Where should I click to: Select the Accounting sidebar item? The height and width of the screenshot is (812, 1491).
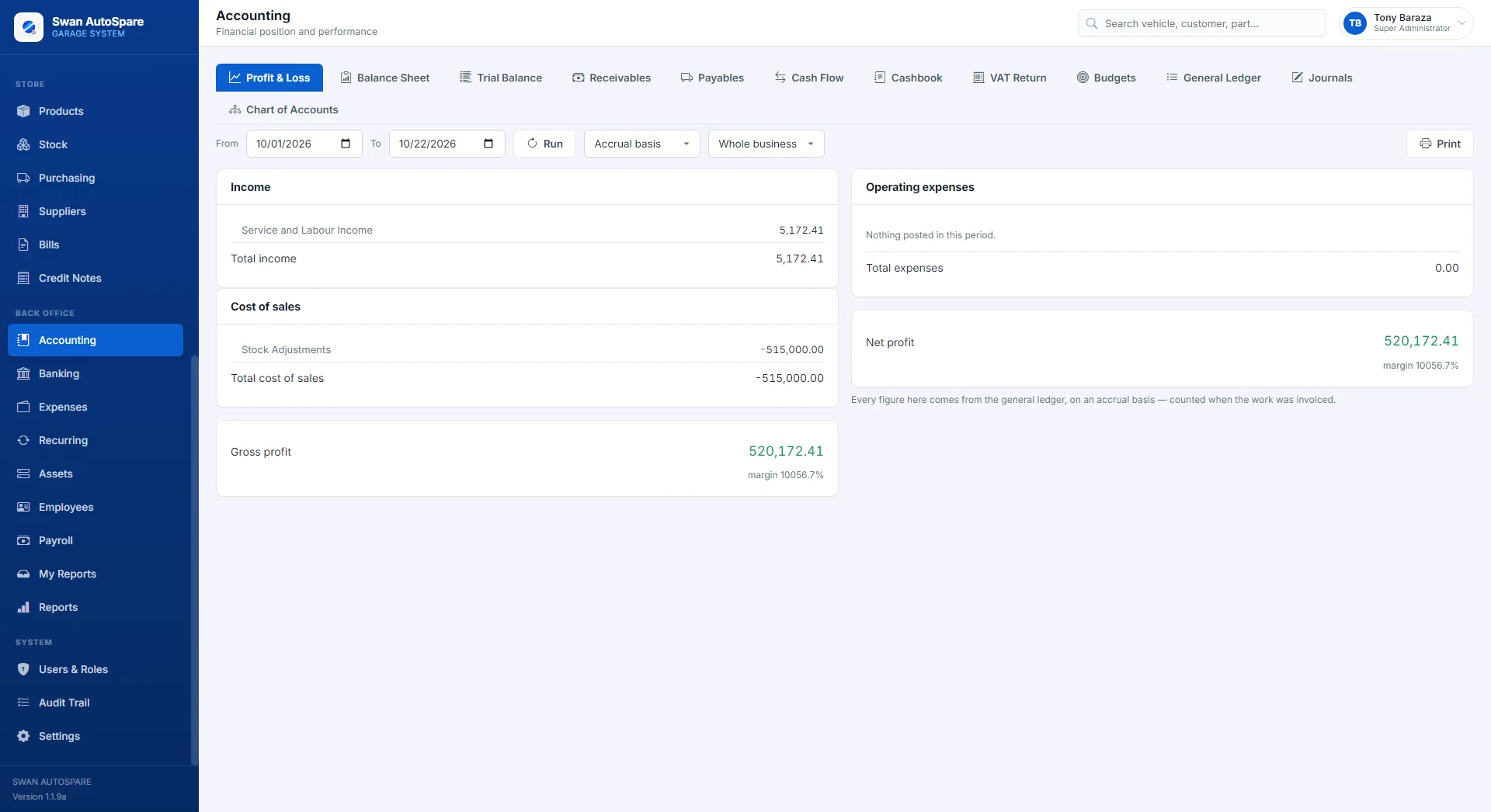pos(96,340)
